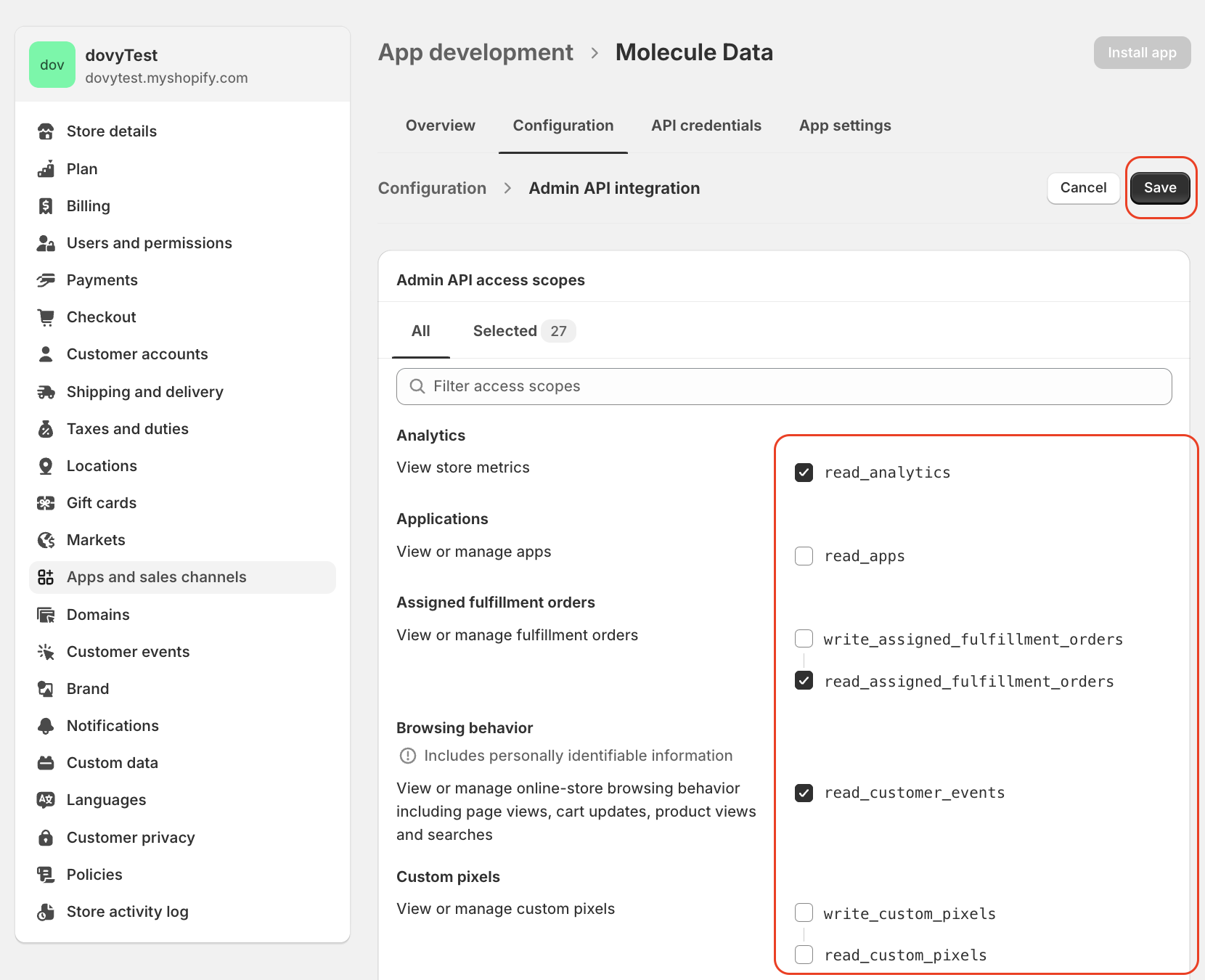The width and height of the screenshot is (1205, 980).
Task: Click the Filter access scopes field
Action: [x=784, y=386]
